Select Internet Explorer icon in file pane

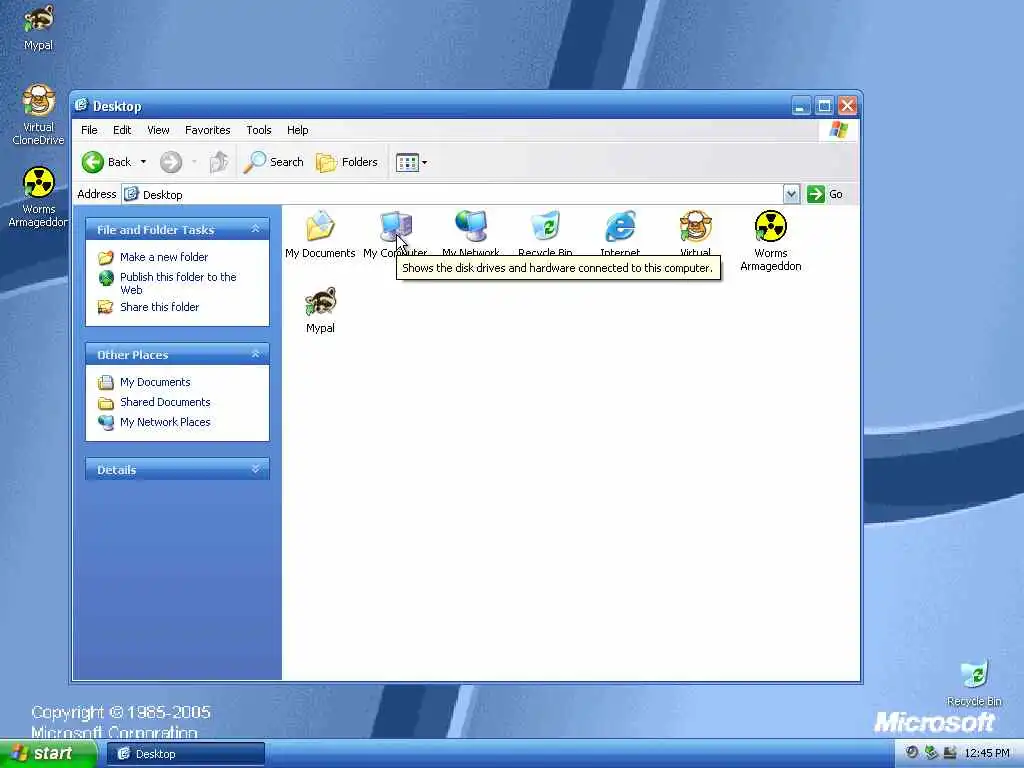[x=620, y=227]
